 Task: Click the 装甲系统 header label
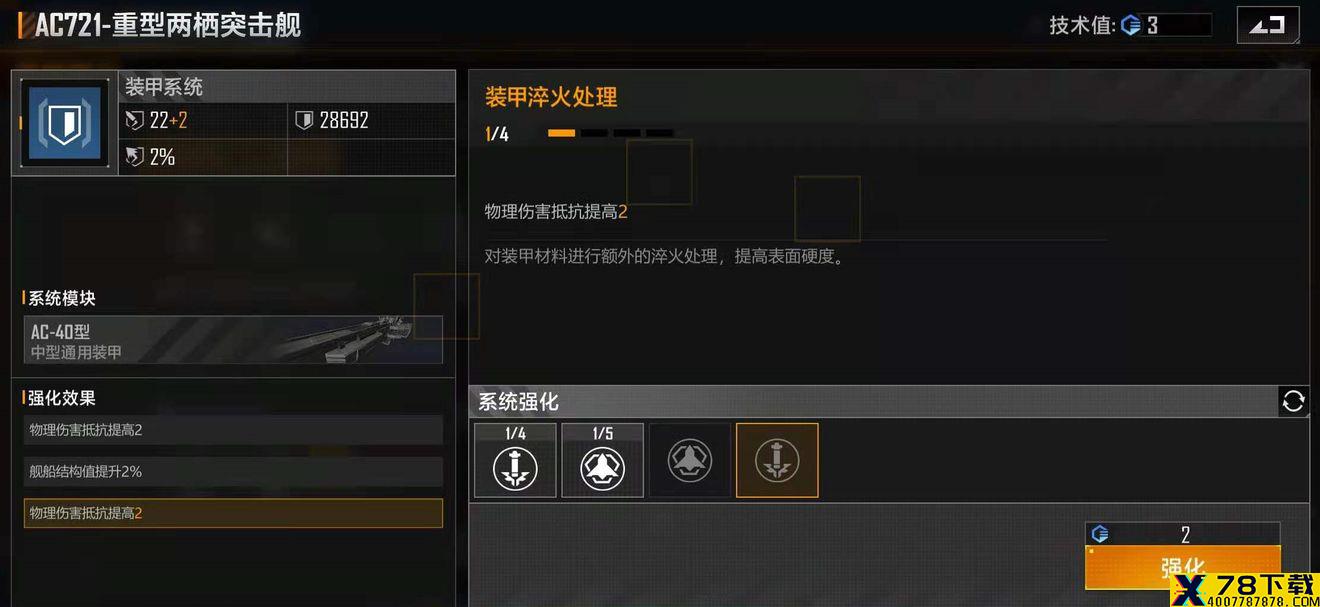[x=164, y=87]
